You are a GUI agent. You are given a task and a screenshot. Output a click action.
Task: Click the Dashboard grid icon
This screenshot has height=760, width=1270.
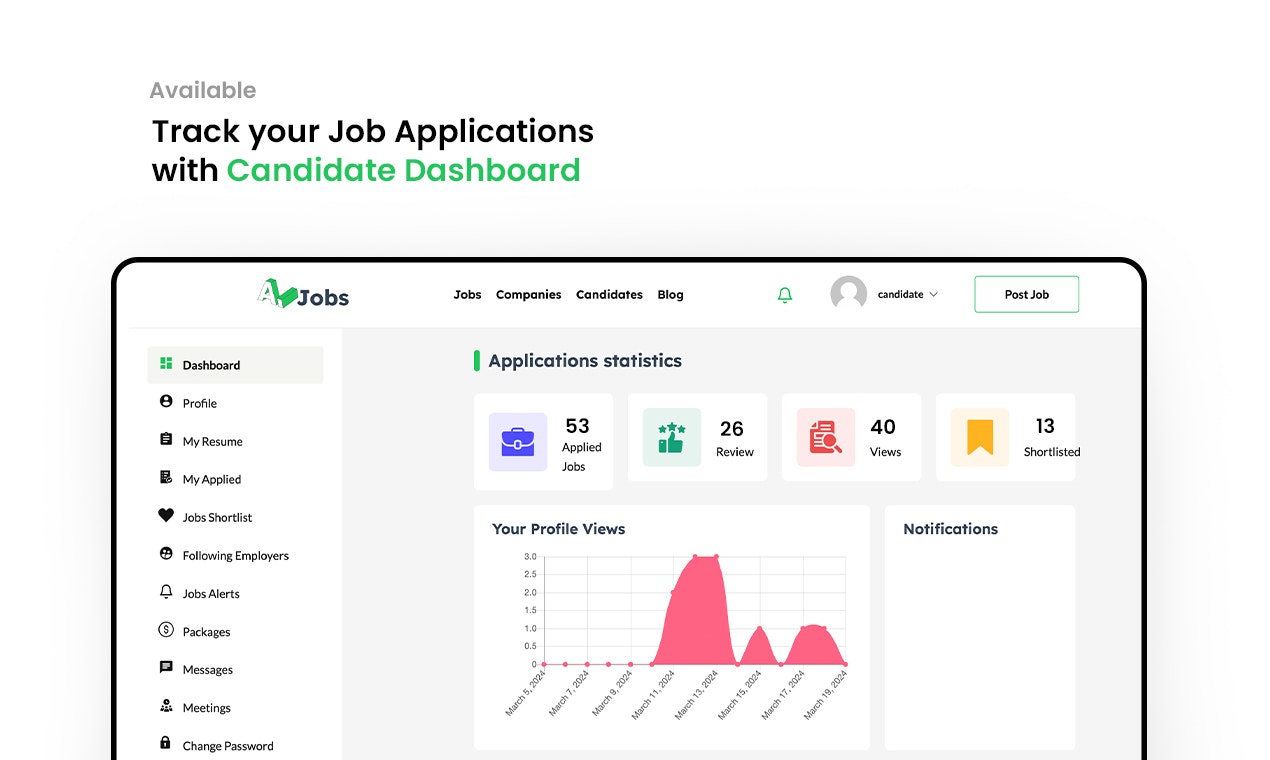pyautogui.click(x=166, y=364)
